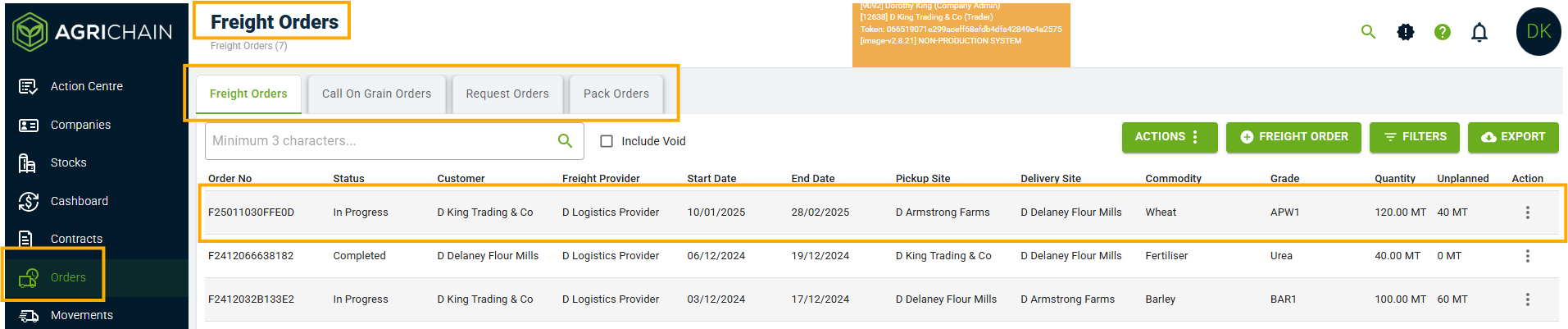
Task: Open the green help question icon
Action: pyautogui.click(x=1443, y=32)
